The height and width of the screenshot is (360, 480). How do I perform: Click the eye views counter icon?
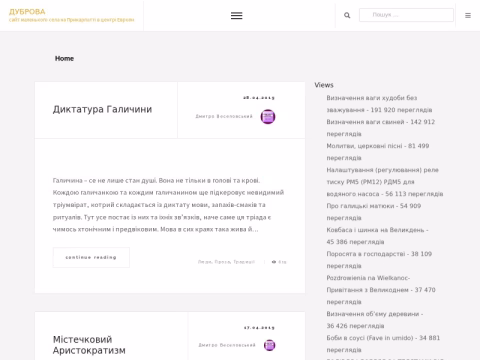coord(274,262)
